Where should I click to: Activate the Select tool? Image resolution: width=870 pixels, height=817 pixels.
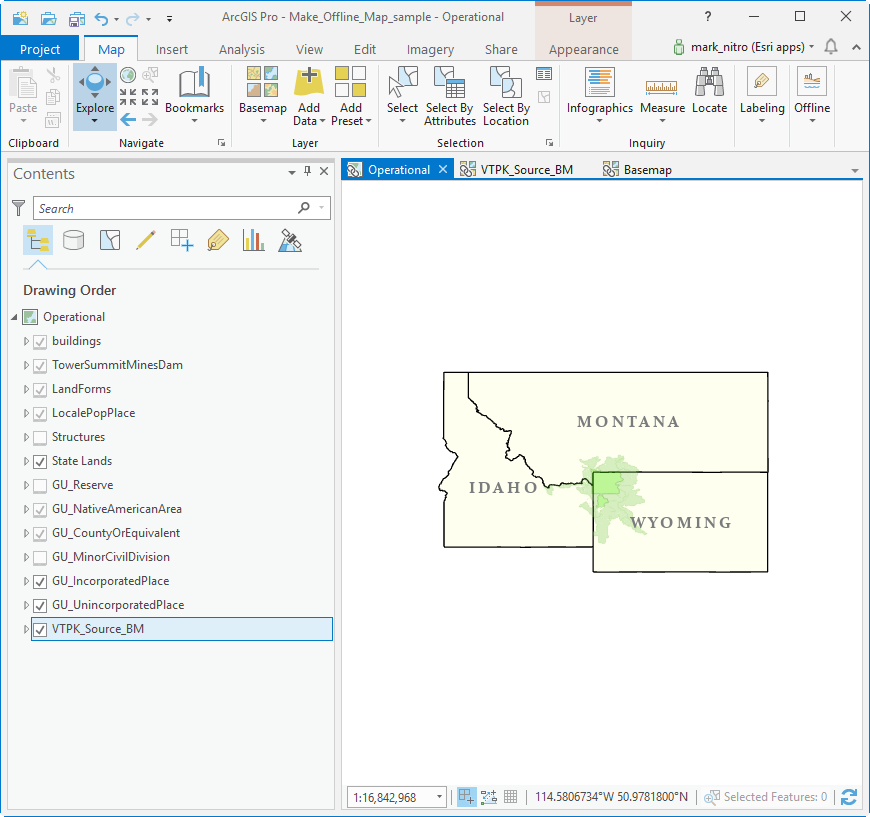click(x=402, y=94)
